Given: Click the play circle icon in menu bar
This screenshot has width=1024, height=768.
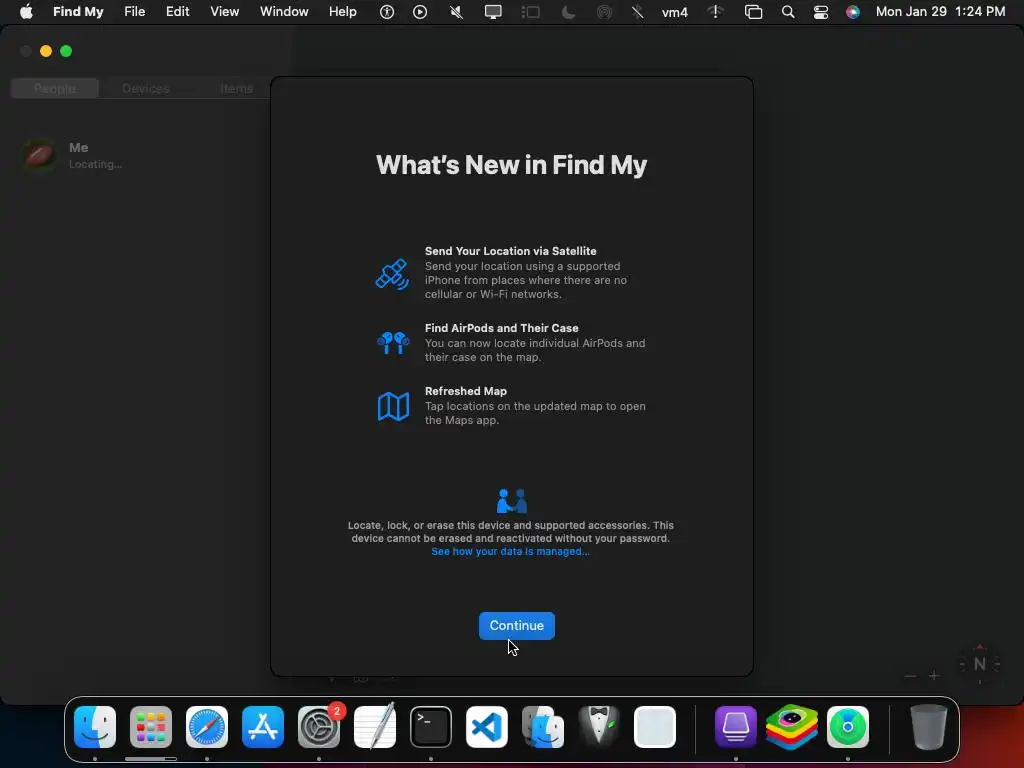Looking at the screenshot, I should (420, 12).
